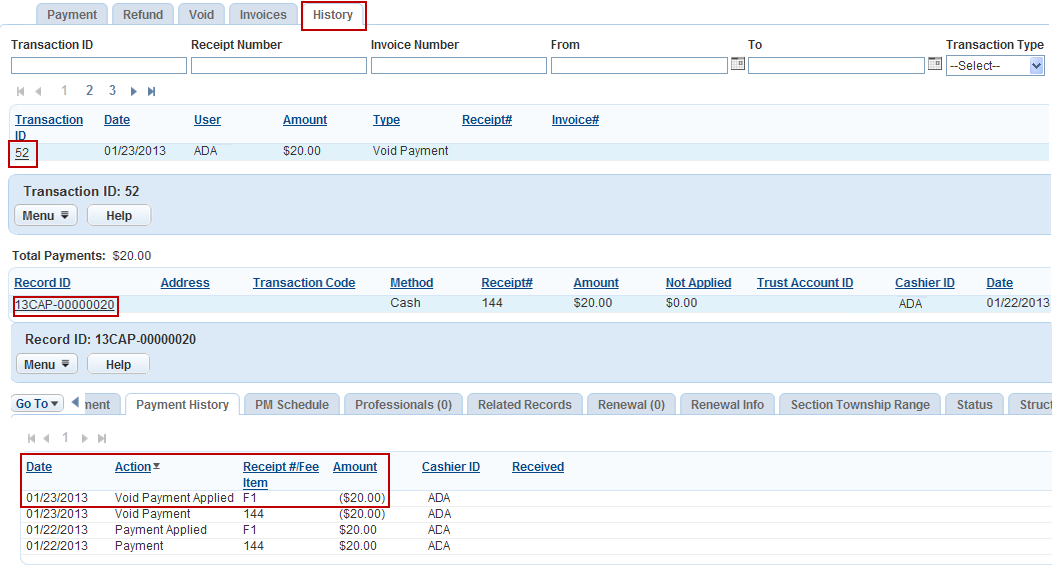
Task: Open the To date calendar picker
Action: click(x=935, y=64)
